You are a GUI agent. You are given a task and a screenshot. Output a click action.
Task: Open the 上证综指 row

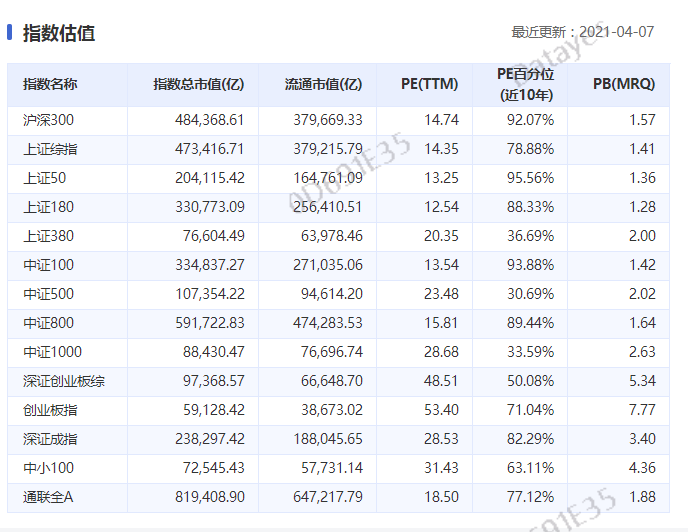pyautogui.click(x=50, y=149)
